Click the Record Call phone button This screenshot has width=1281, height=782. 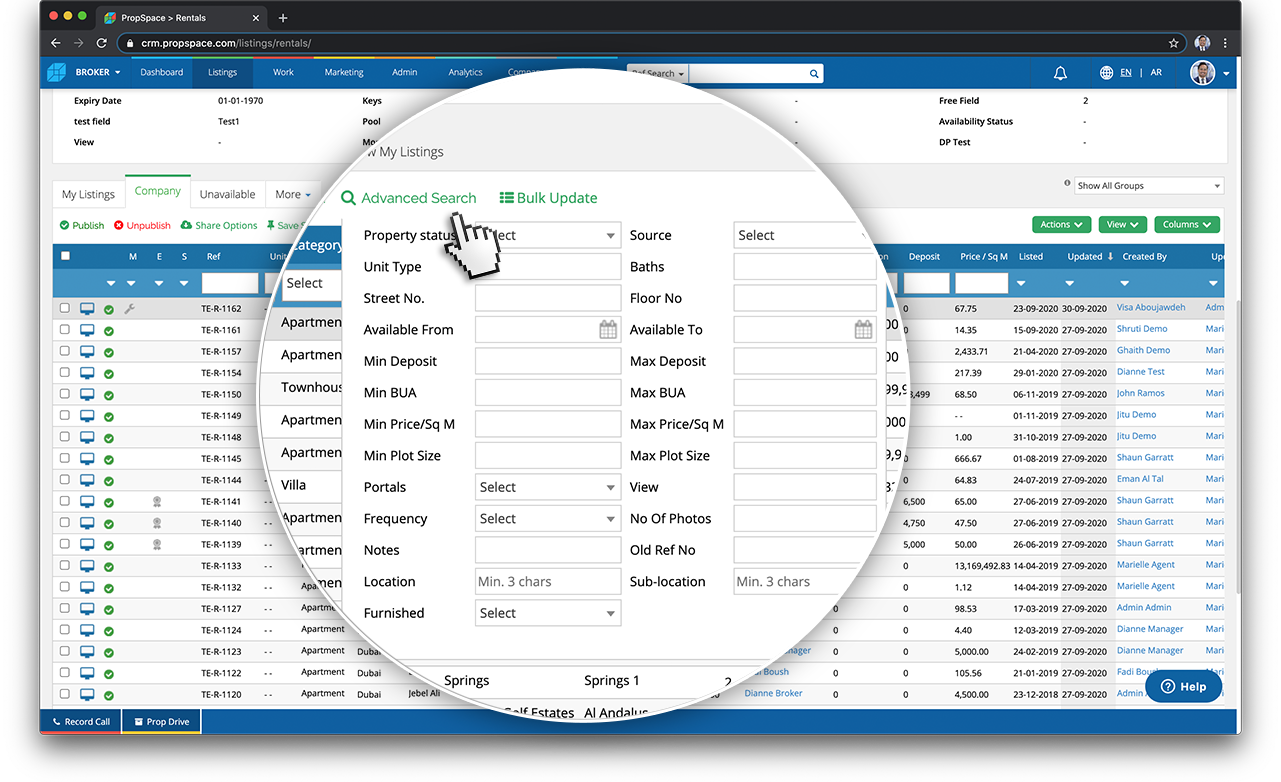81,721
